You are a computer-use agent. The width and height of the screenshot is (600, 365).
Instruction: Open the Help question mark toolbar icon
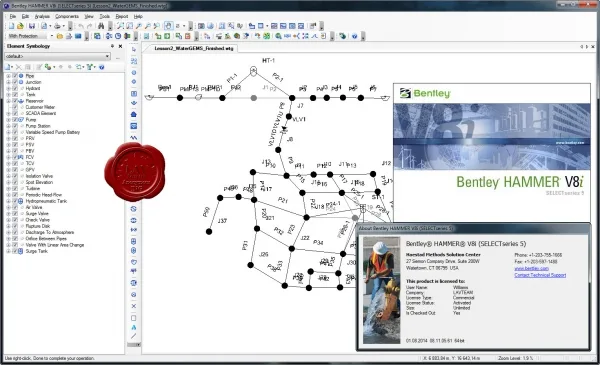(354, 36)
